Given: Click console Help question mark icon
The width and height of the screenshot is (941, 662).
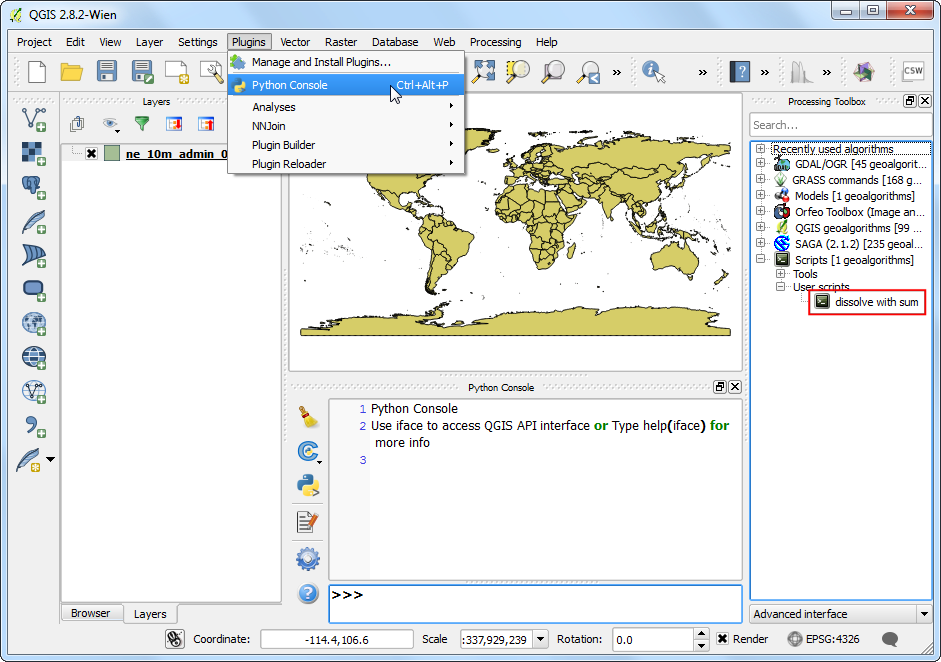Looking at the screenshot, I should [308, 594].
